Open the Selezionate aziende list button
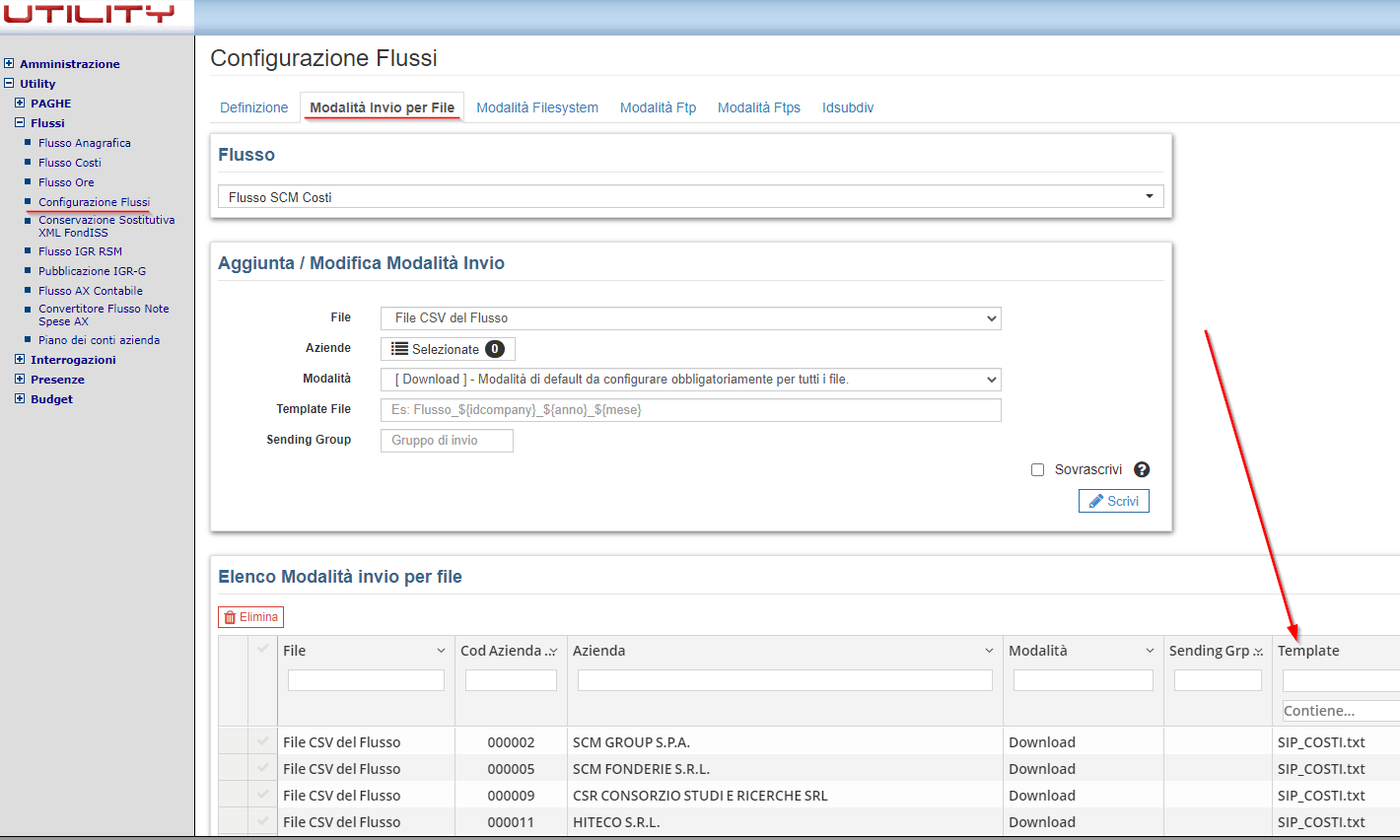The image size is (1400, 840). [448, 349]
